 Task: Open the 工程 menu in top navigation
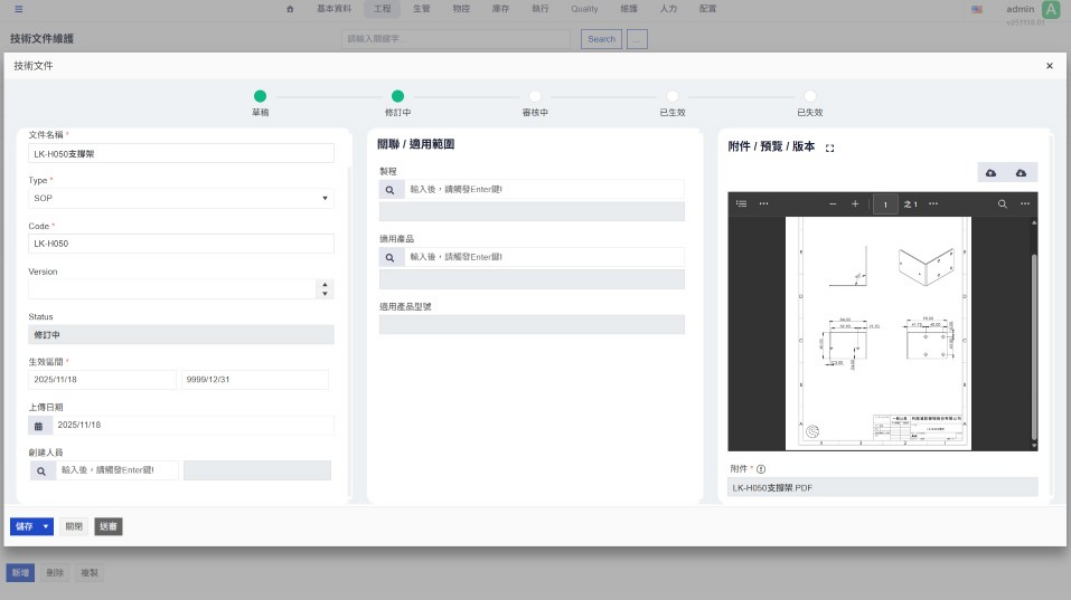tap(382, 9)
